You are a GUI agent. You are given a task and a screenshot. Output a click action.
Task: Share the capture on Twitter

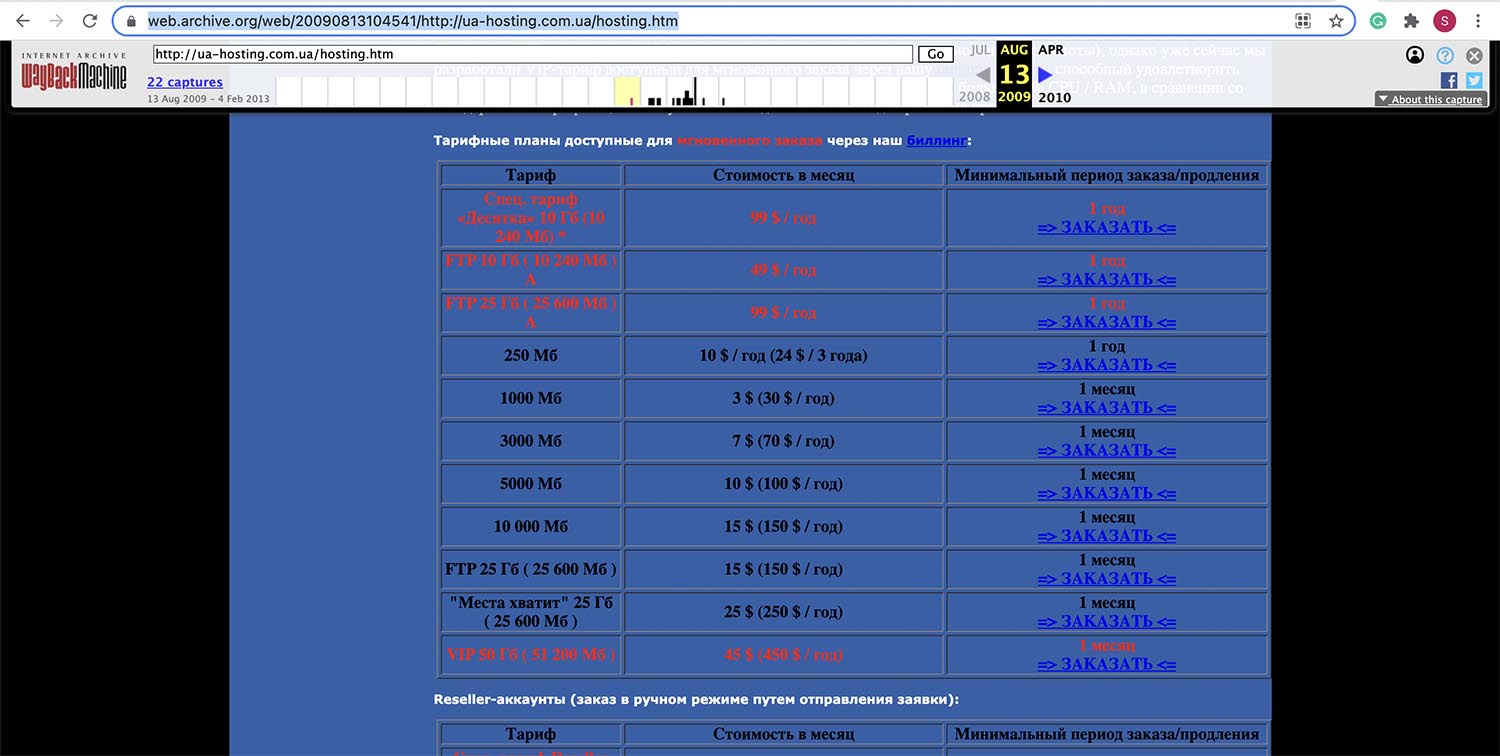pyautogui.click(x=1474, y=80)
